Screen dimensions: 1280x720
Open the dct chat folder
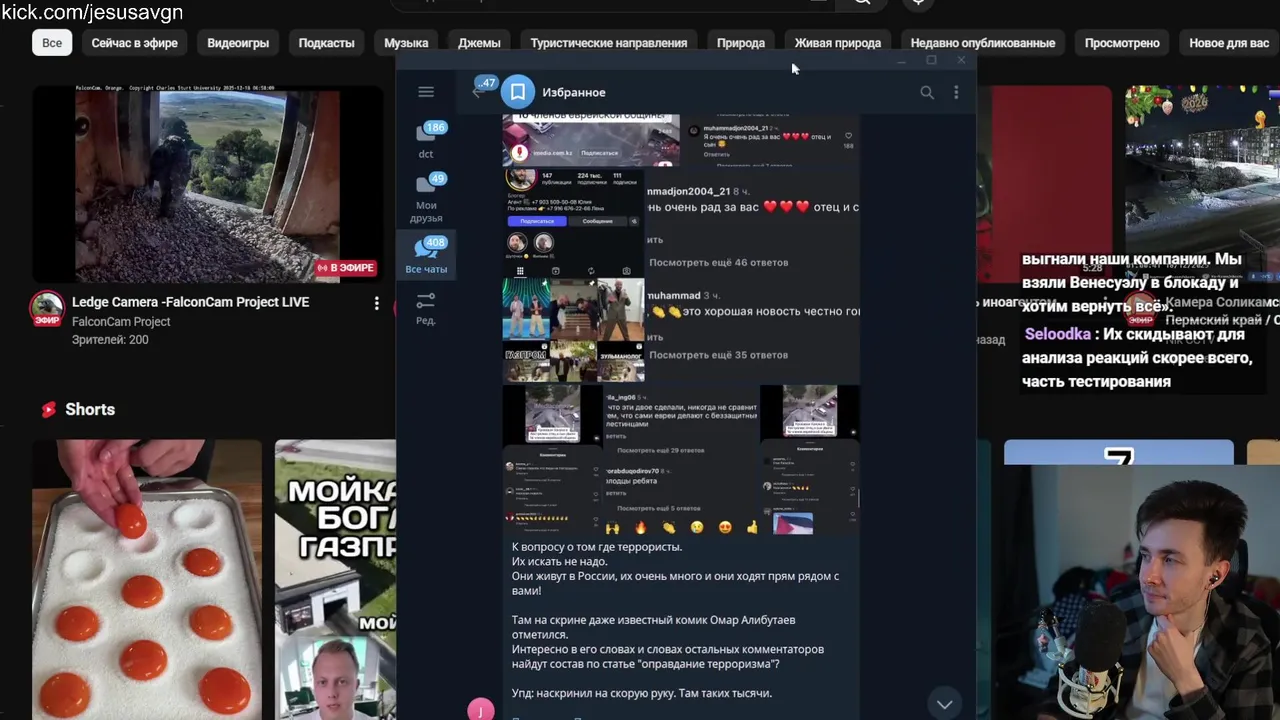427,140
